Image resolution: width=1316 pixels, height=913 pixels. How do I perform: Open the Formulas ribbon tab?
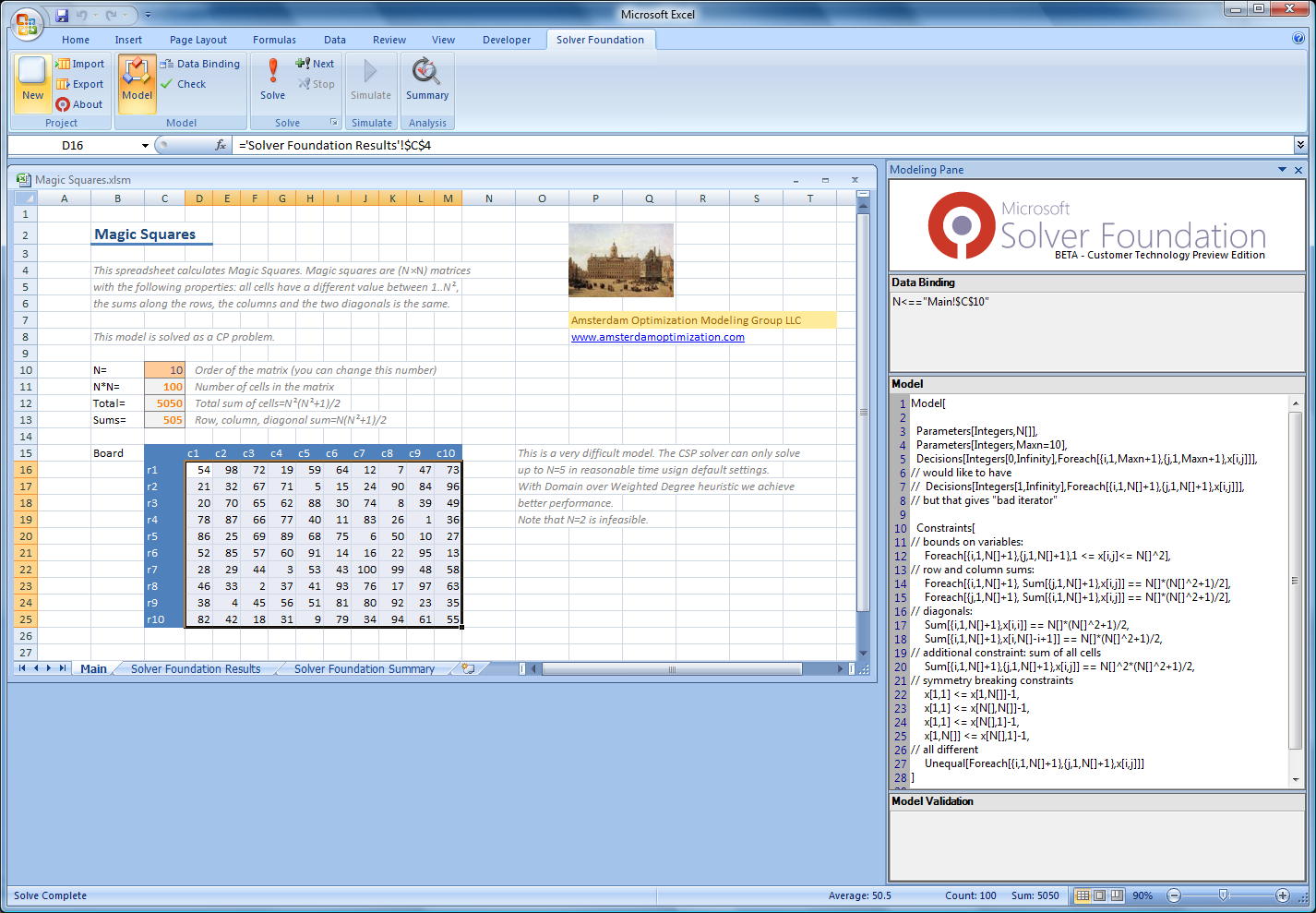coord(274,40)
